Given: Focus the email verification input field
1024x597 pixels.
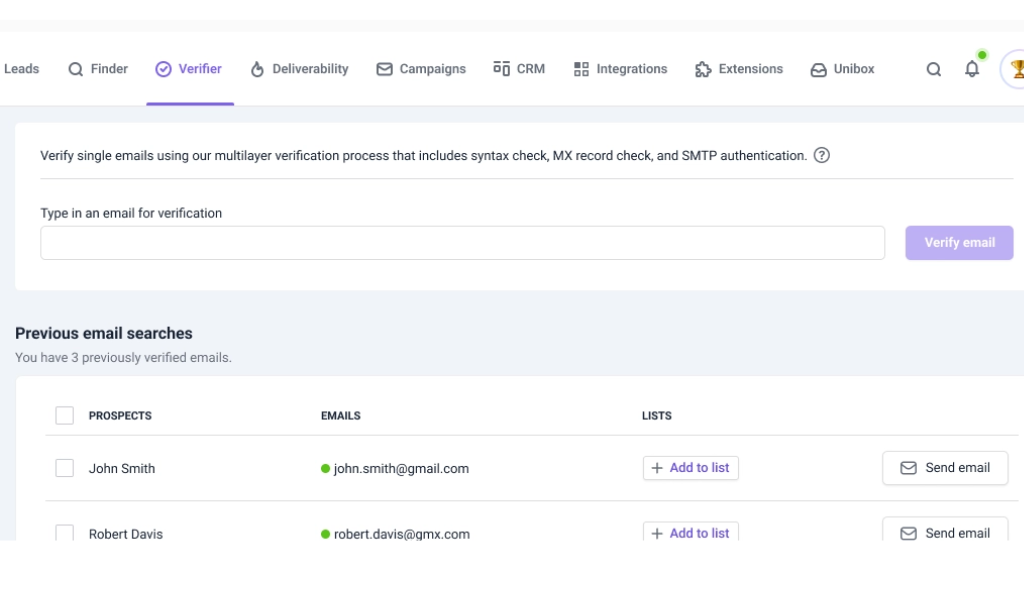Looking at the screenshot, I should click(x=462, y=243).
